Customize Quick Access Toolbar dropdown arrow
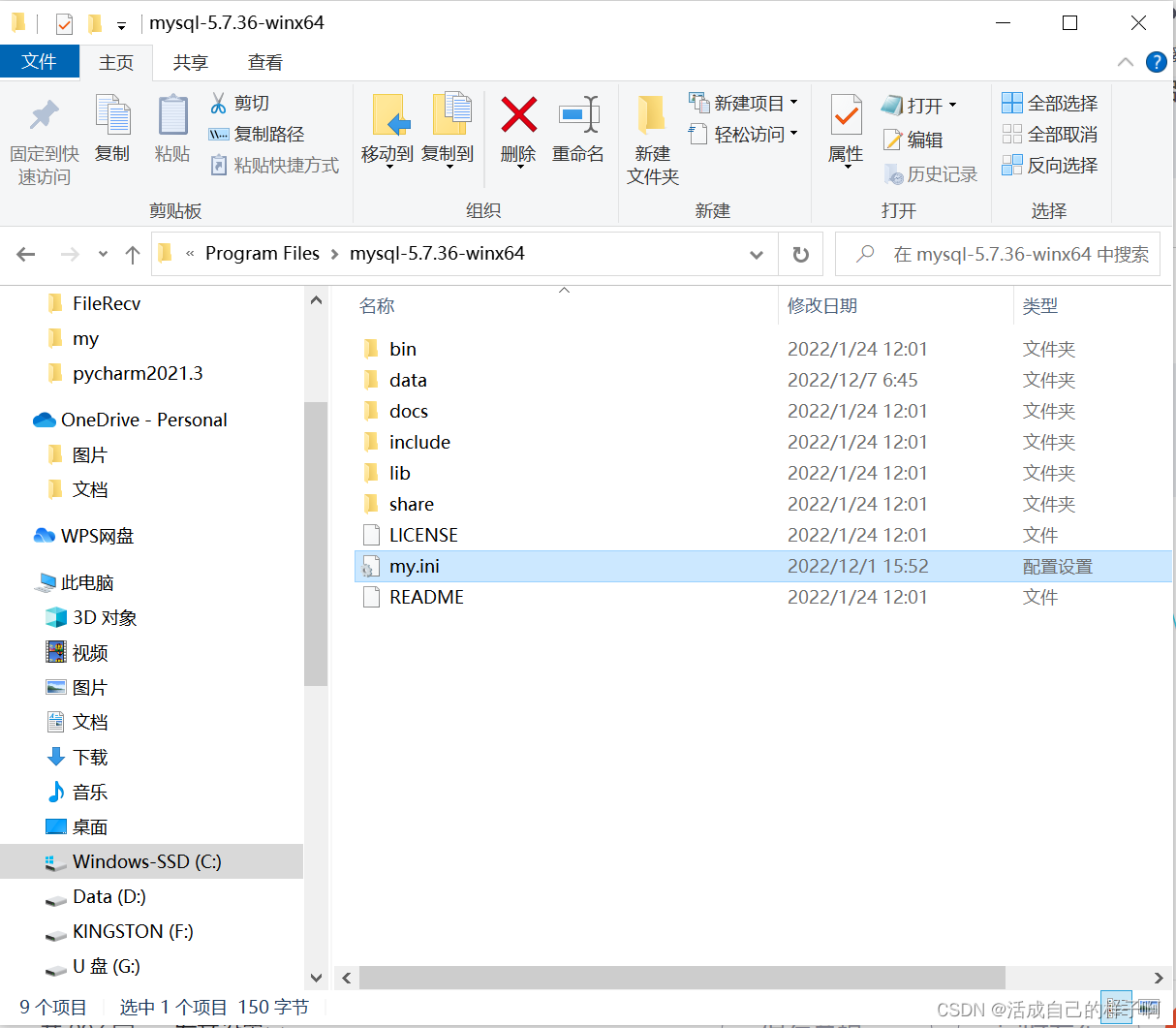The height and width of the screenshot is (1028, 1176). 121,25
